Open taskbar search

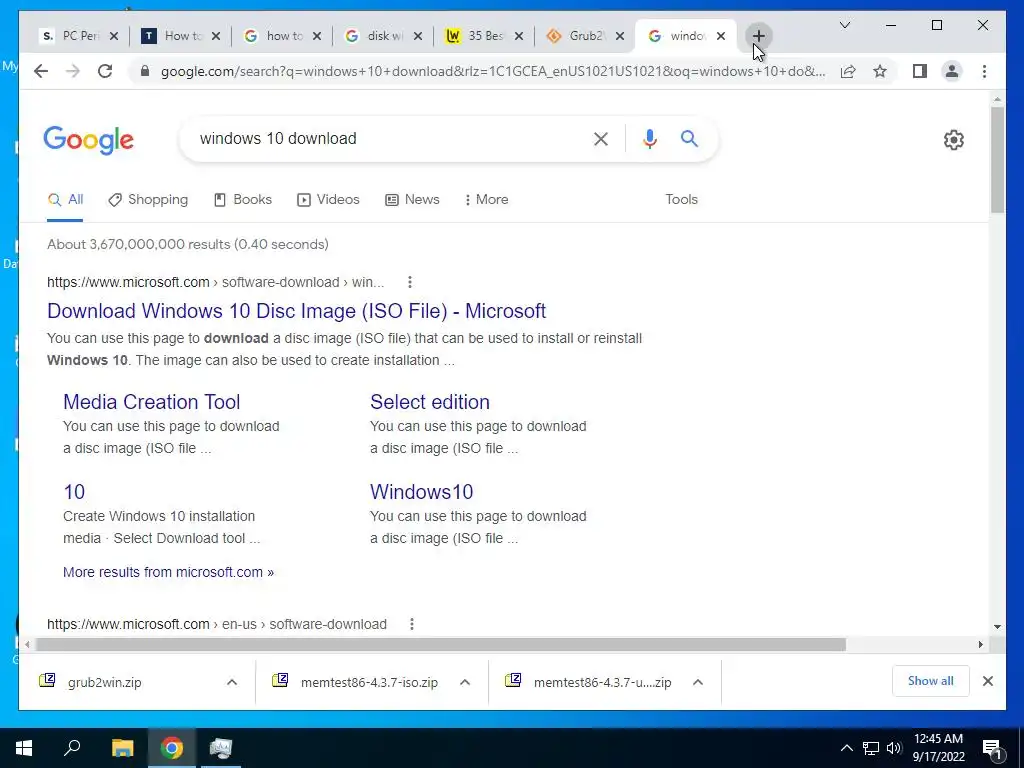(x=72, y=748)
